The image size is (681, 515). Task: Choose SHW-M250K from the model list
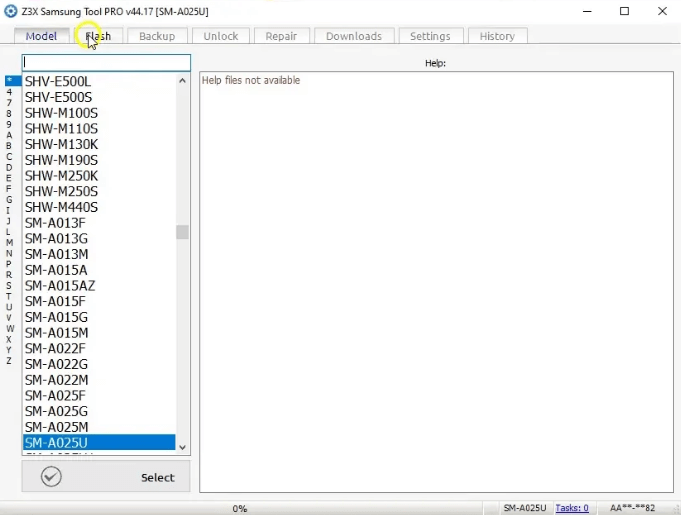[61, 176]
